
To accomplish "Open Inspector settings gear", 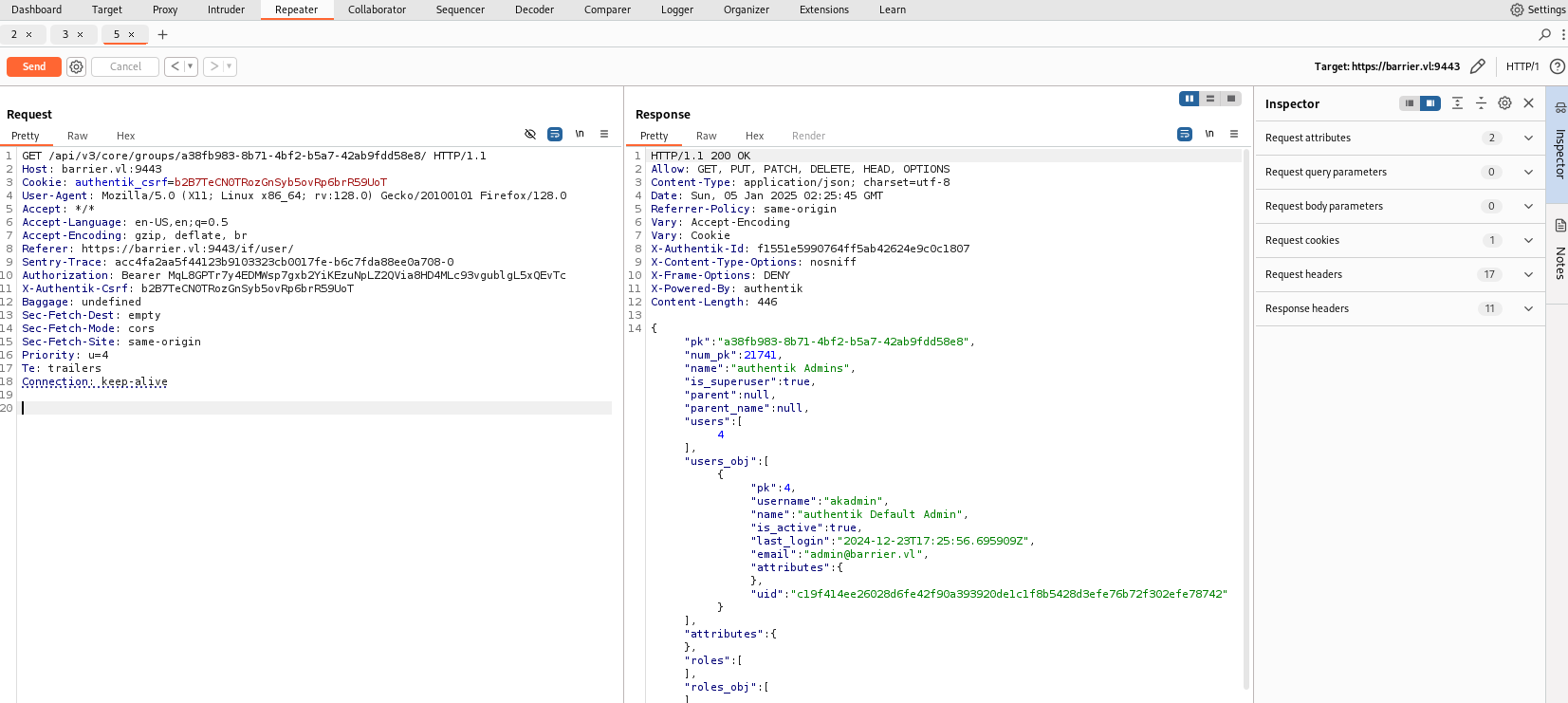I will tap(1504, 103).
